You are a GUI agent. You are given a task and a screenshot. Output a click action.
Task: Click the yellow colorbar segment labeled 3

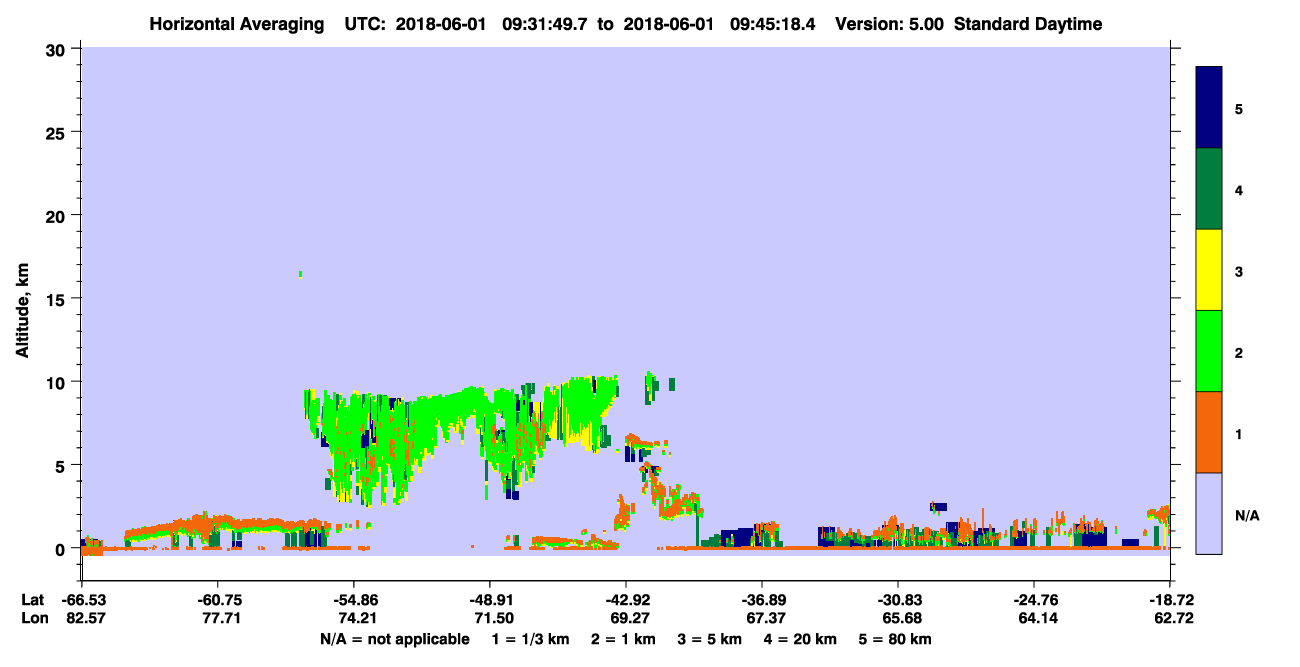(1209, 270)
